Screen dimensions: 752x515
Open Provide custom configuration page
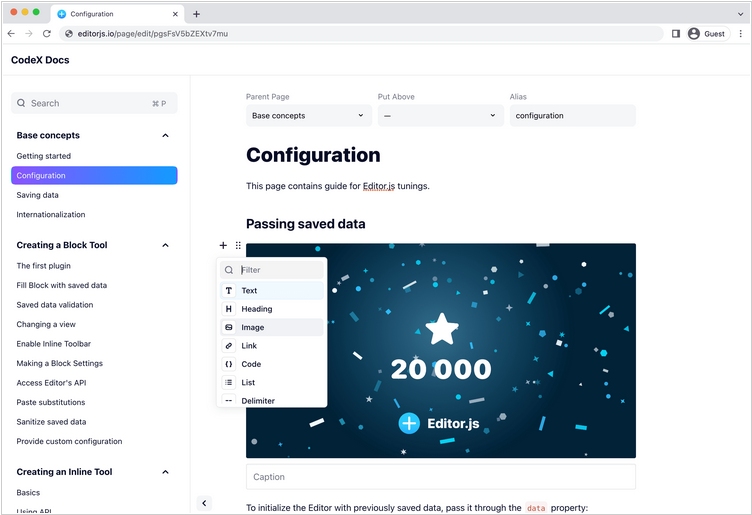click(x=70, y=442)
